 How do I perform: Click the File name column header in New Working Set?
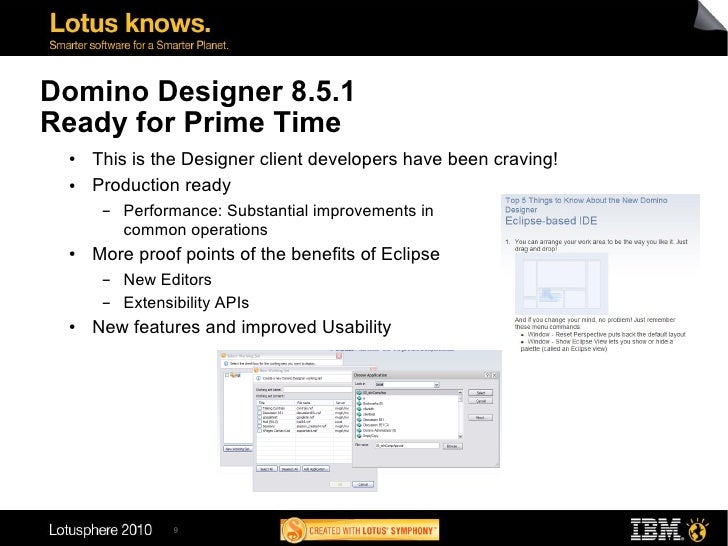(x=315, y=403)
